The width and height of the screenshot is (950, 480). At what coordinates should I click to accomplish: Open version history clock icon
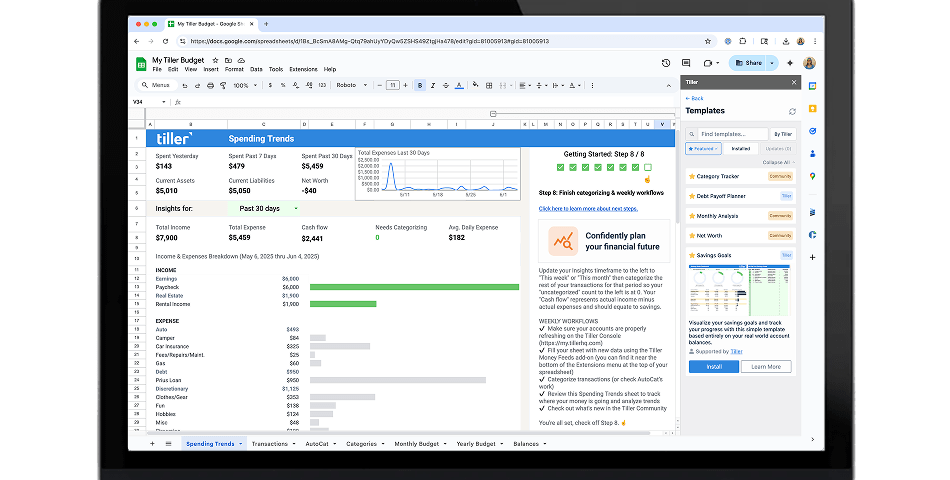coord(666,63)
